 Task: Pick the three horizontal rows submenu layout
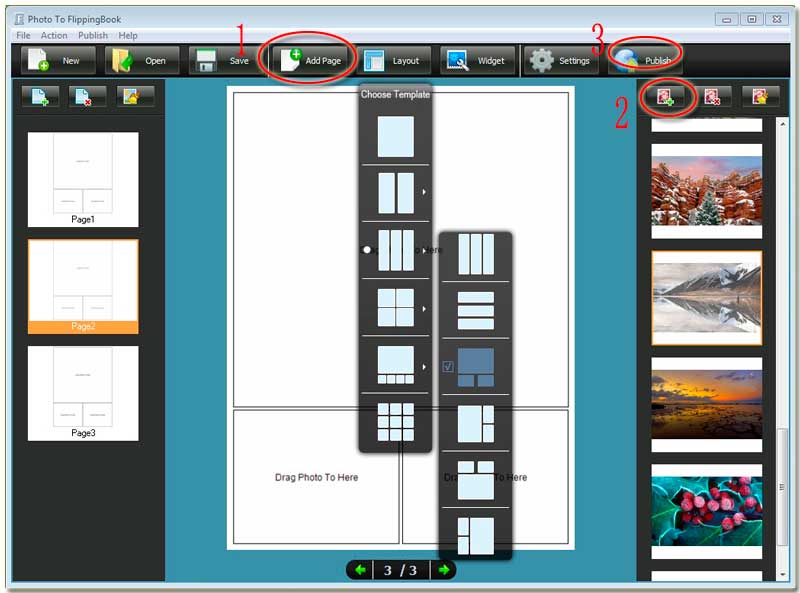pos(476,310)
